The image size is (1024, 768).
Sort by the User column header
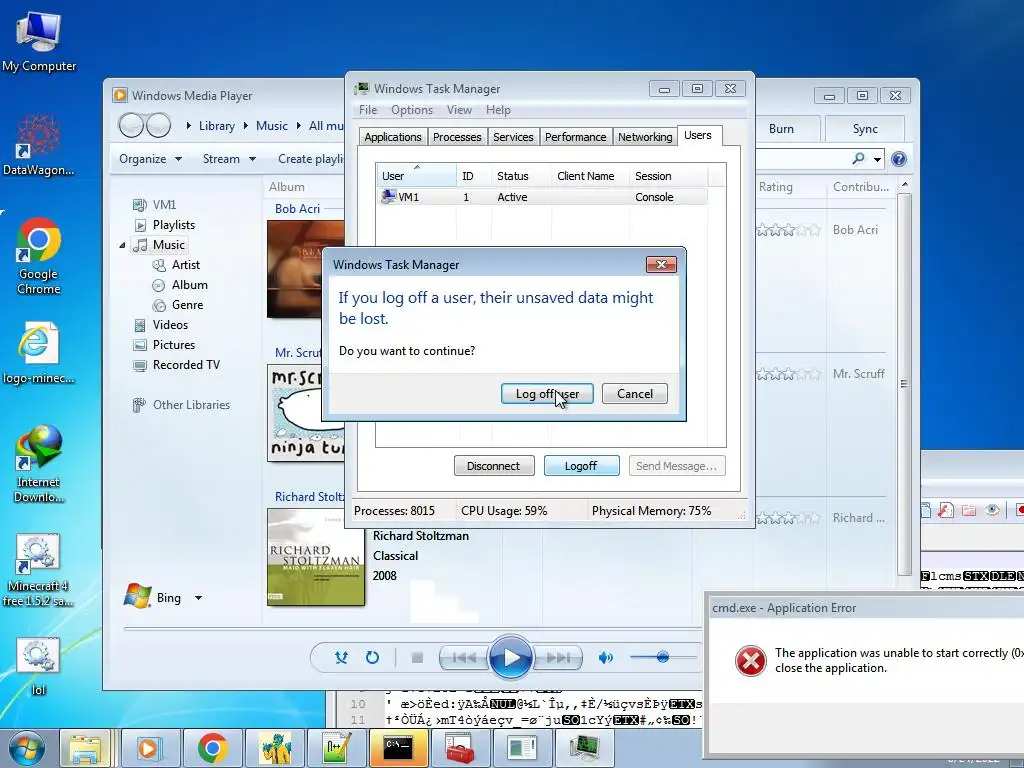(416, 176)
